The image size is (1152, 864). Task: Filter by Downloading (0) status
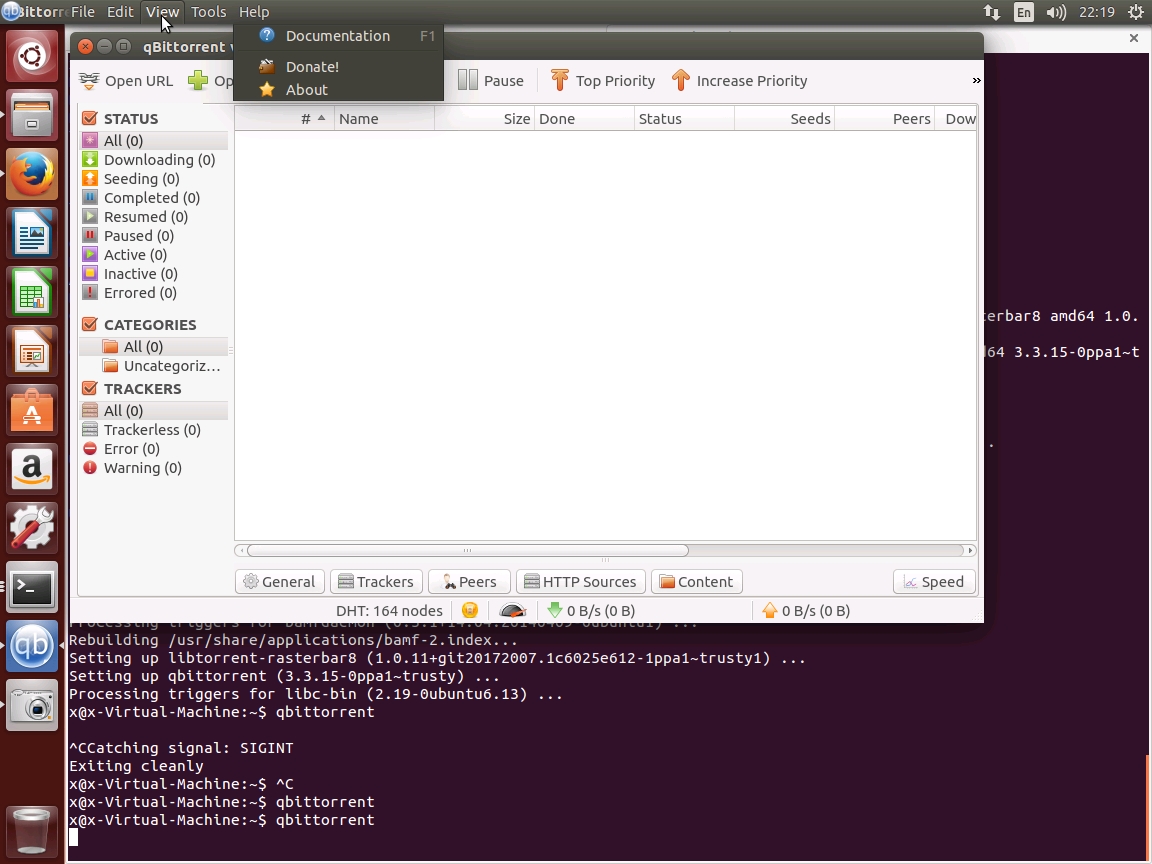coord(154,159)
